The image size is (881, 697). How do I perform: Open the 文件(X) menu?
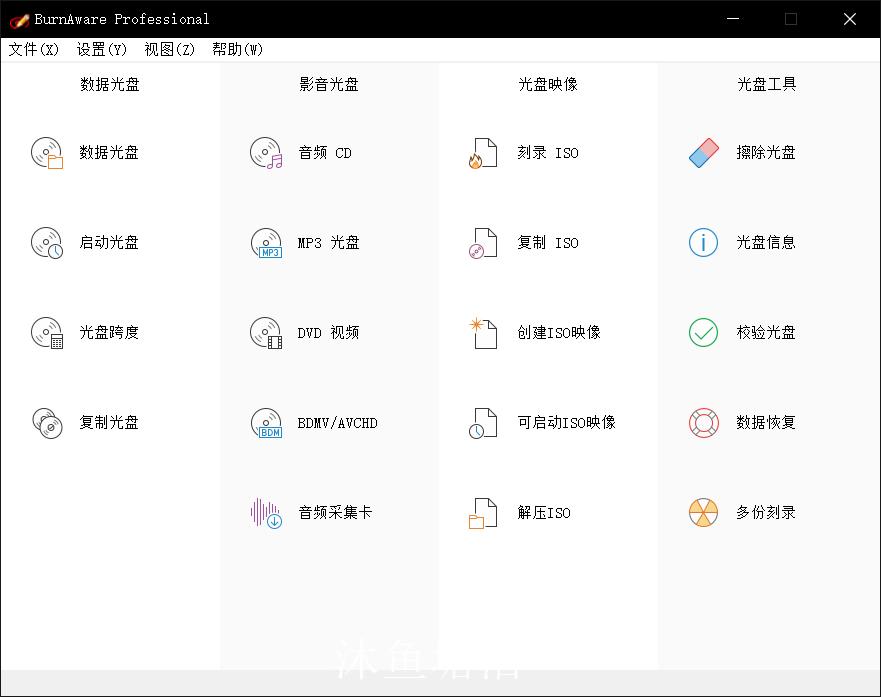point(33,48)
